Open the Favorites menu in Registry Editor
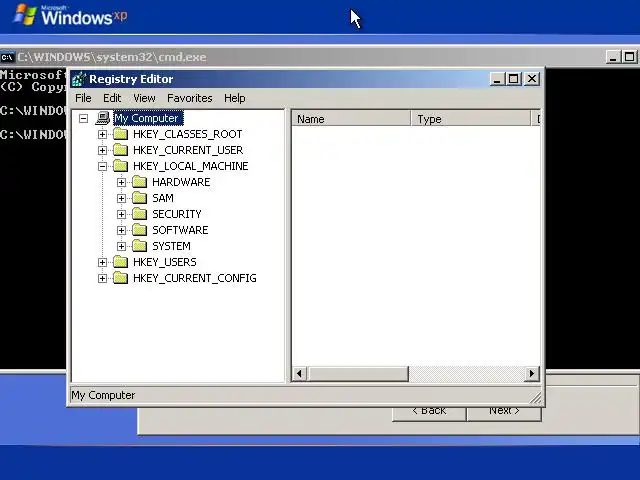This screenshot has width=640, height=480. 190,98
